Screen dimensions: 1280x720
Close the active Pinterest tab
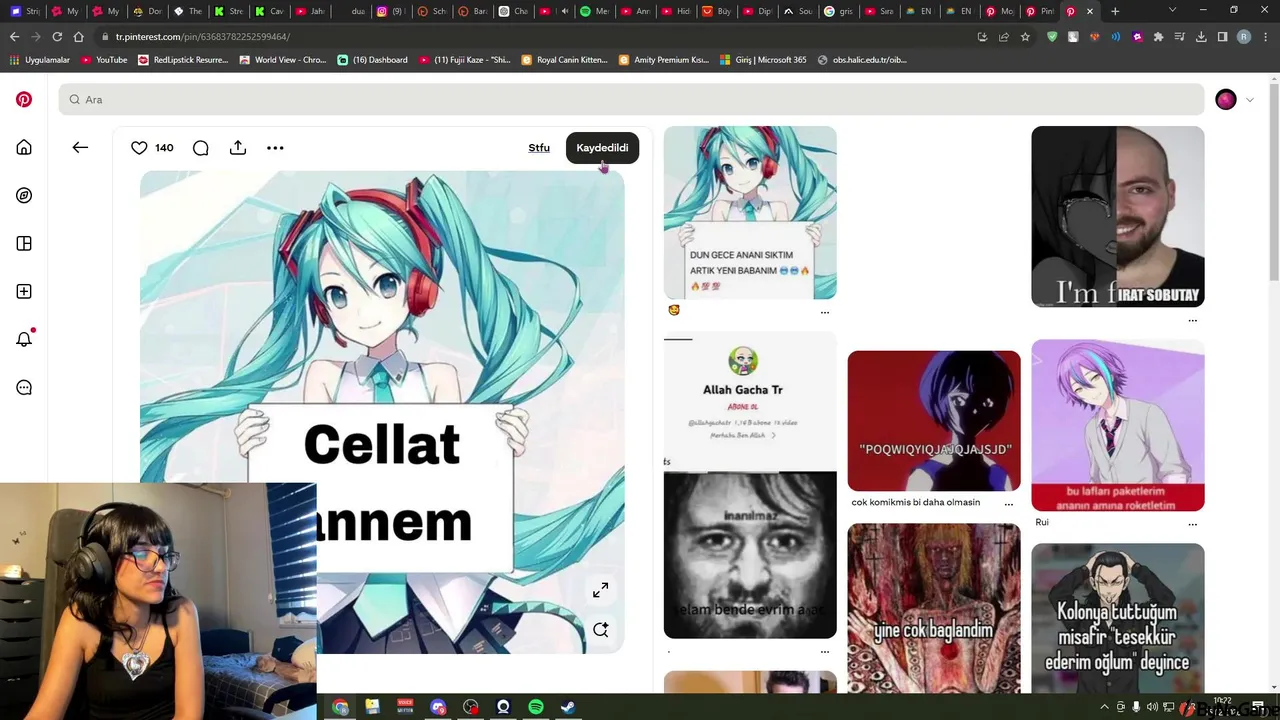click(x=1090, y=11)
